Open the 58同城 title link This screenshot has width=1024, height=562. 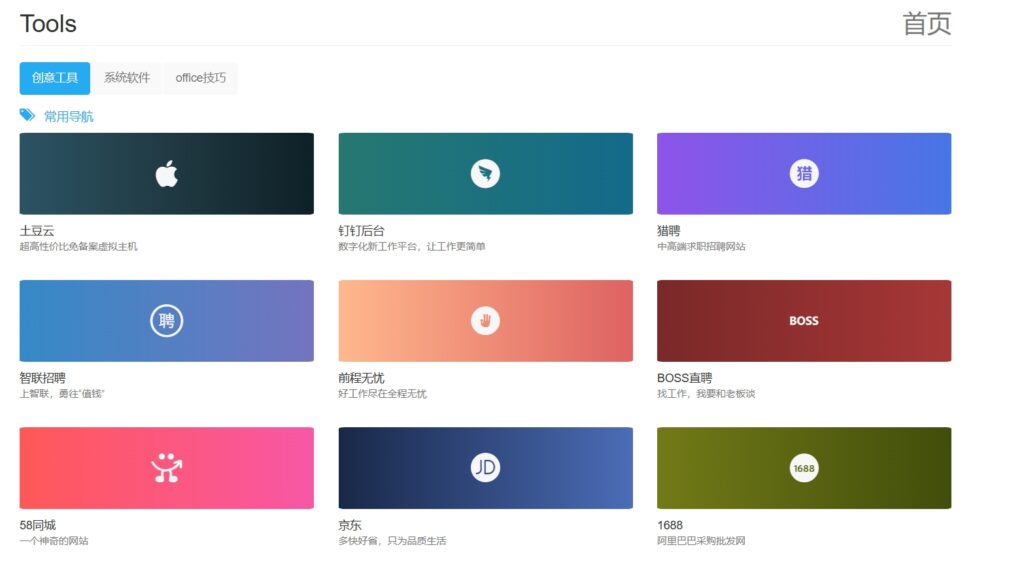(38, 525)
